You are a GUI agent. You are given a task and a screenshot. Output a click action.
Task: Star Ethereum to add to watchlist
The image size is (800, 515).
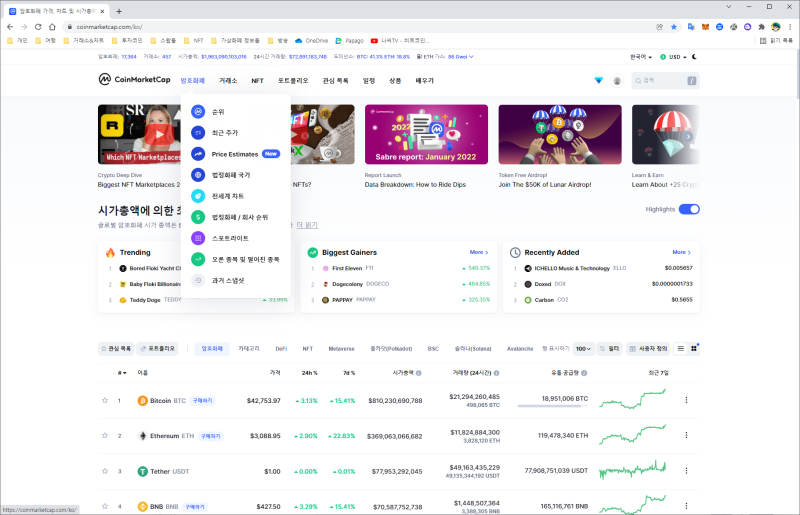coord(105,436)
